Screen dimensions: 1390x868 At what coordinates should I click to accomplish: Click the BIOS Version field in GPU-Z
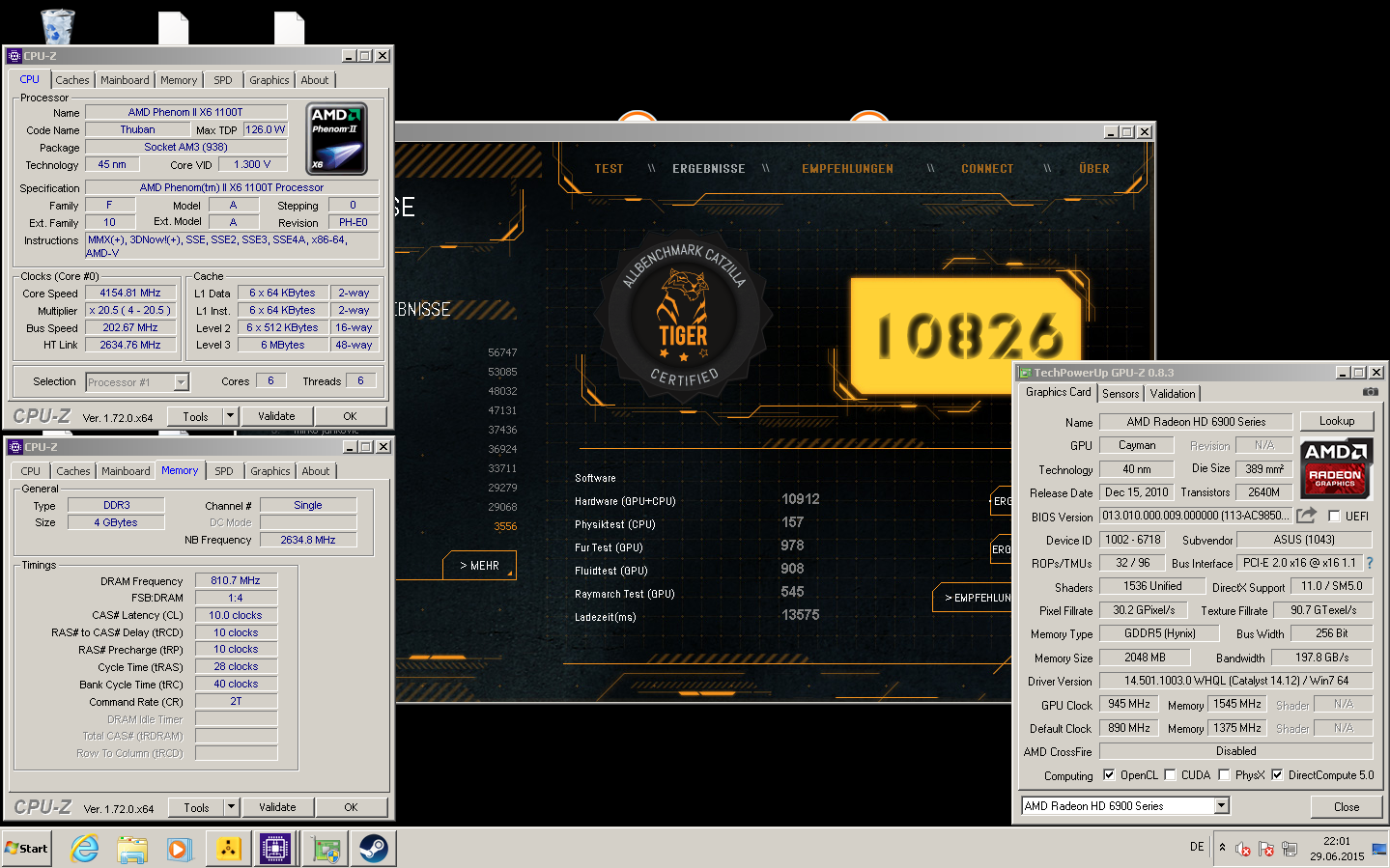point(1196,516)
